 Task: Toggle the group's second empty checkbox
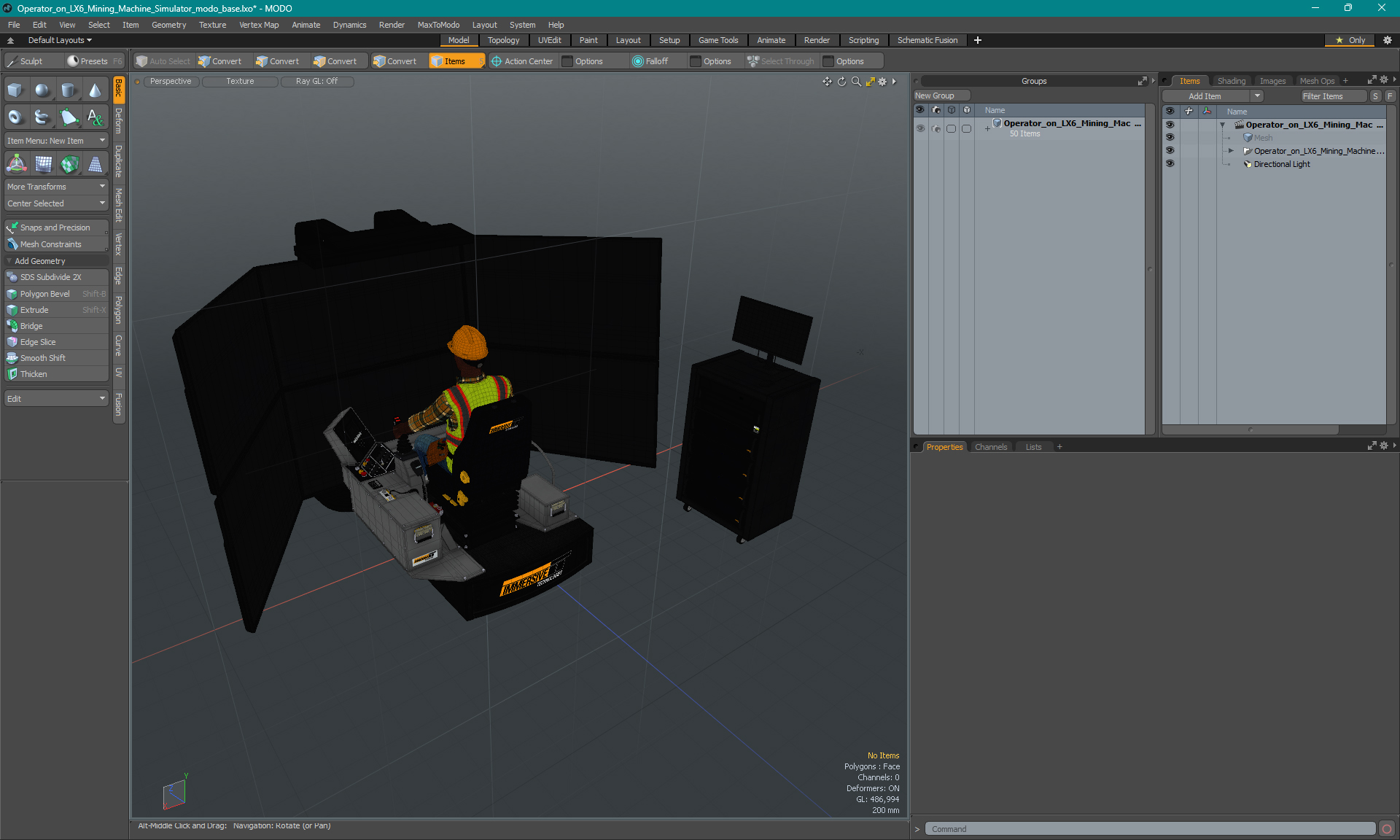(x=966, y=128)
